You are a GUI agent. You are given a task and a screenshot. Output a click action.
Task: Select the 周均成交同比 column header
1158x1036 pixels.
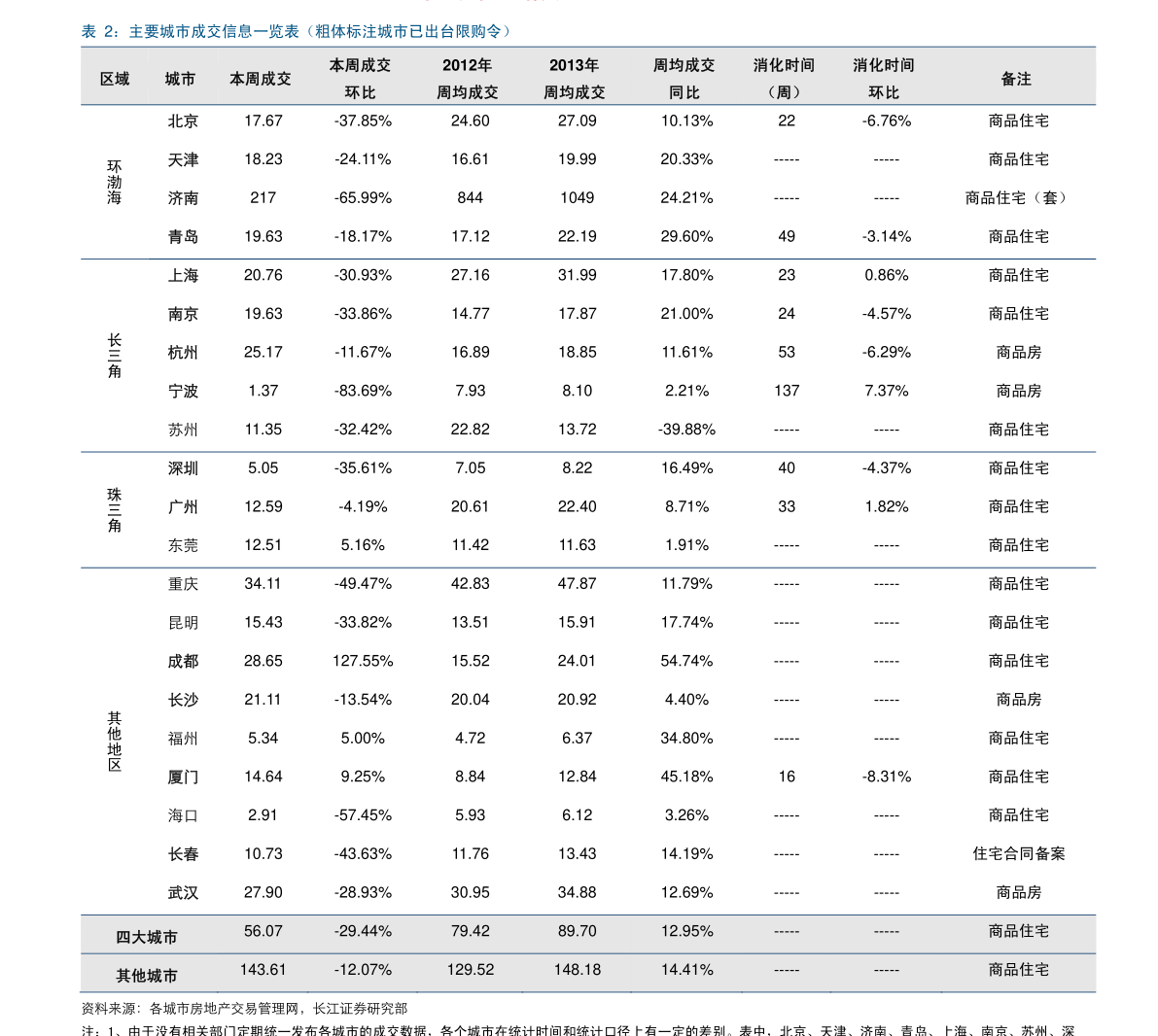[x=684, y=79]
